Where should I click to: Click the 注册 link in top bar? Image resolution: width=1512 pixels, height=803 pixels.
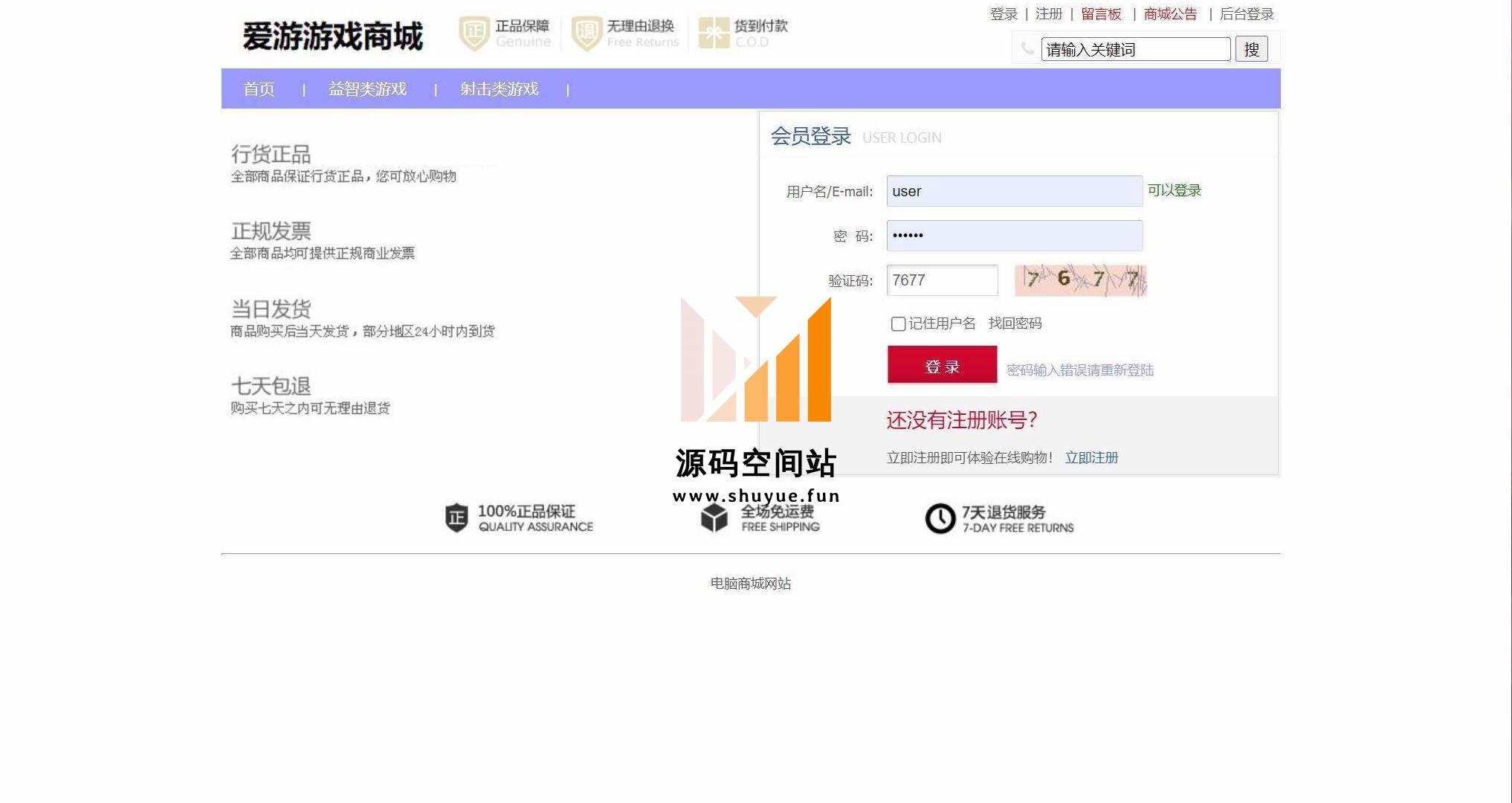(x=1049, y=14)
